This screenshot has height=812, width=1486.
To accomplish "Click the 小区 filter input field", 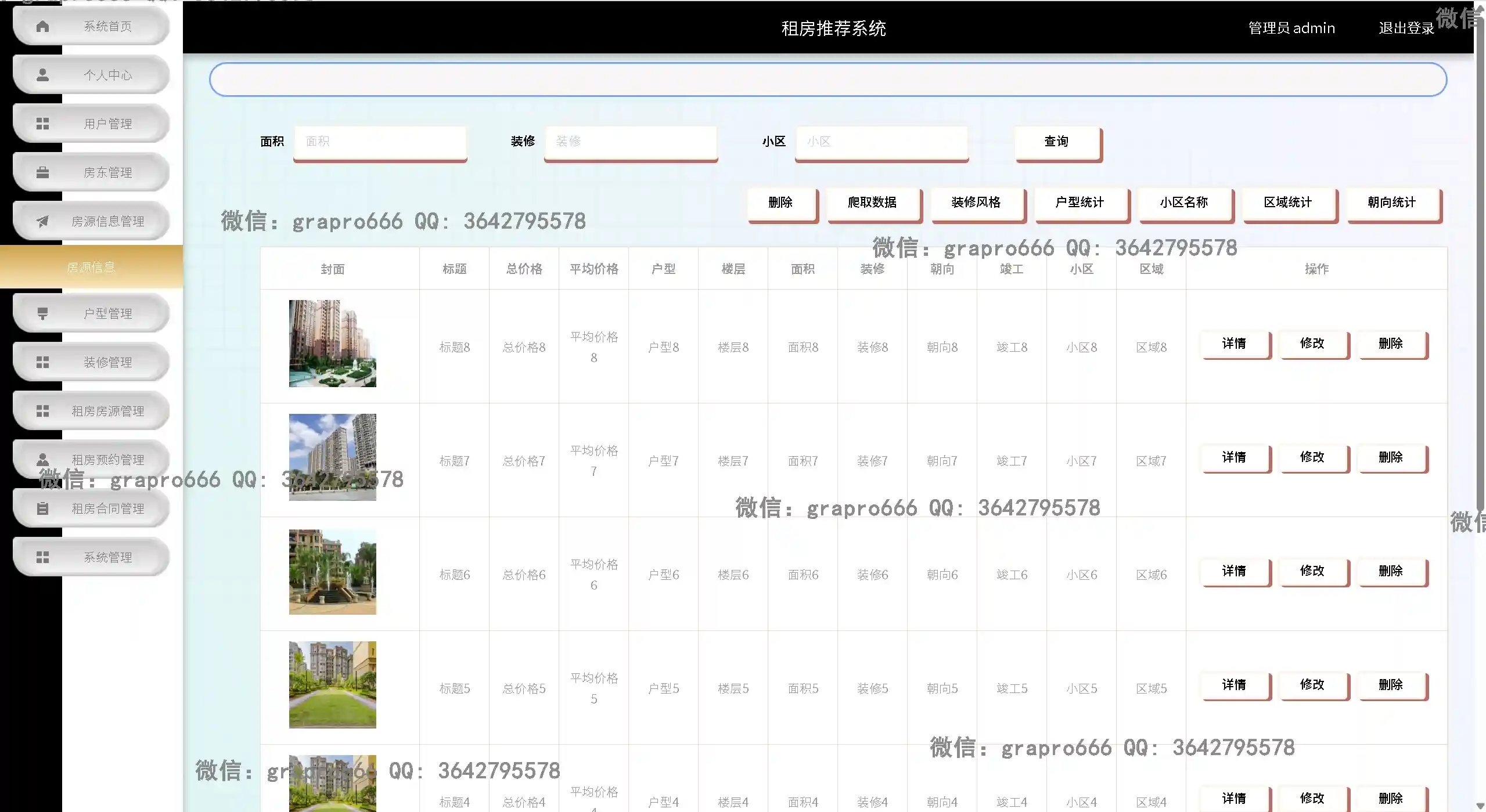I will click(881, 142).
